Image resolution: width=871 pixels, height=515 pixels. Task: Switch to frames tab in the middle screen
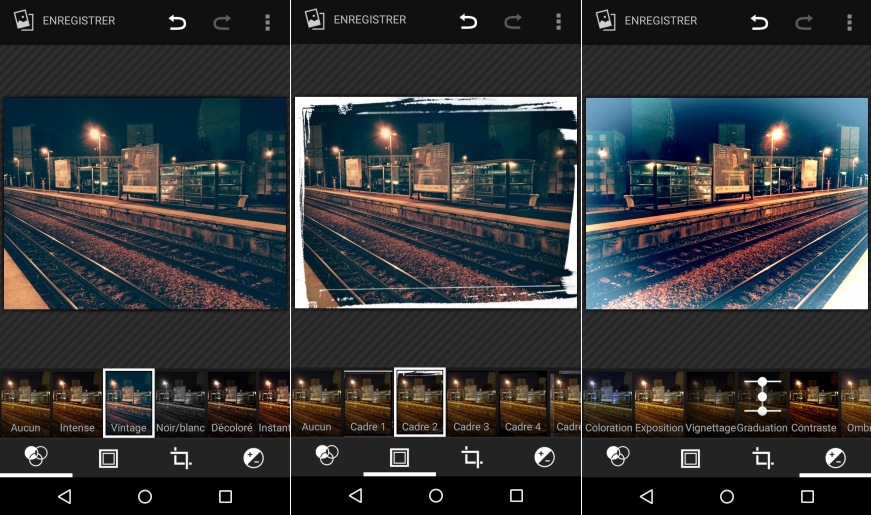tap(399, 457)
